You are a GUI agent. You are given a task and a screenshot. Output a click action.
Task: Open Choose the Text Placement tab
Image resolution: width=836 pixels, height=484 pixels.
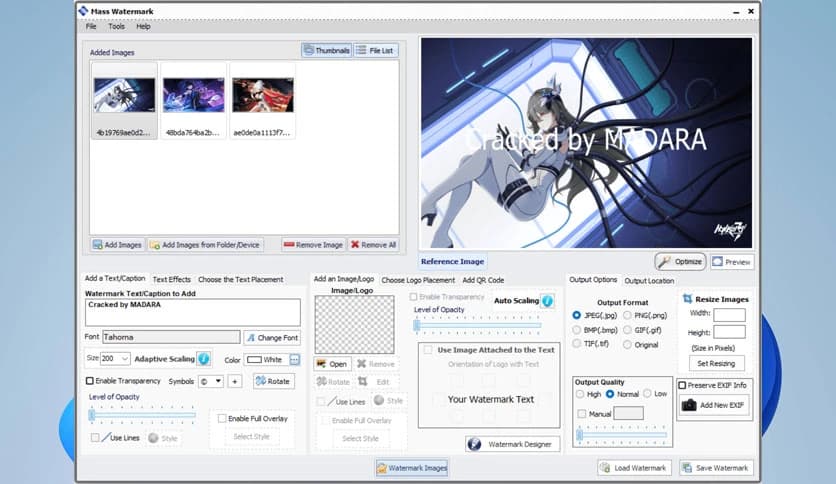point(240,279)
